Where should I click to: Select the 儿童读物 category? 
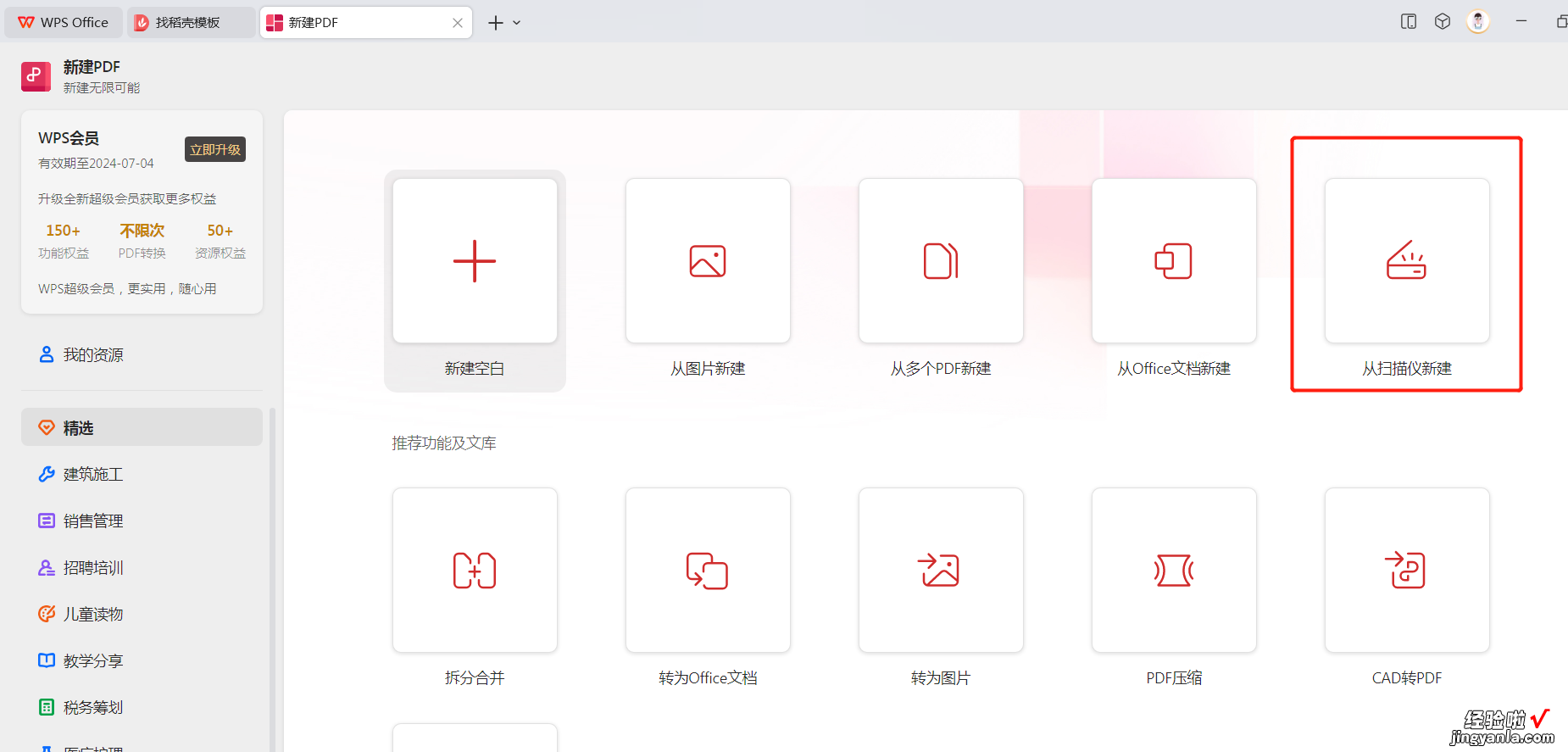(x=142, y=614)
